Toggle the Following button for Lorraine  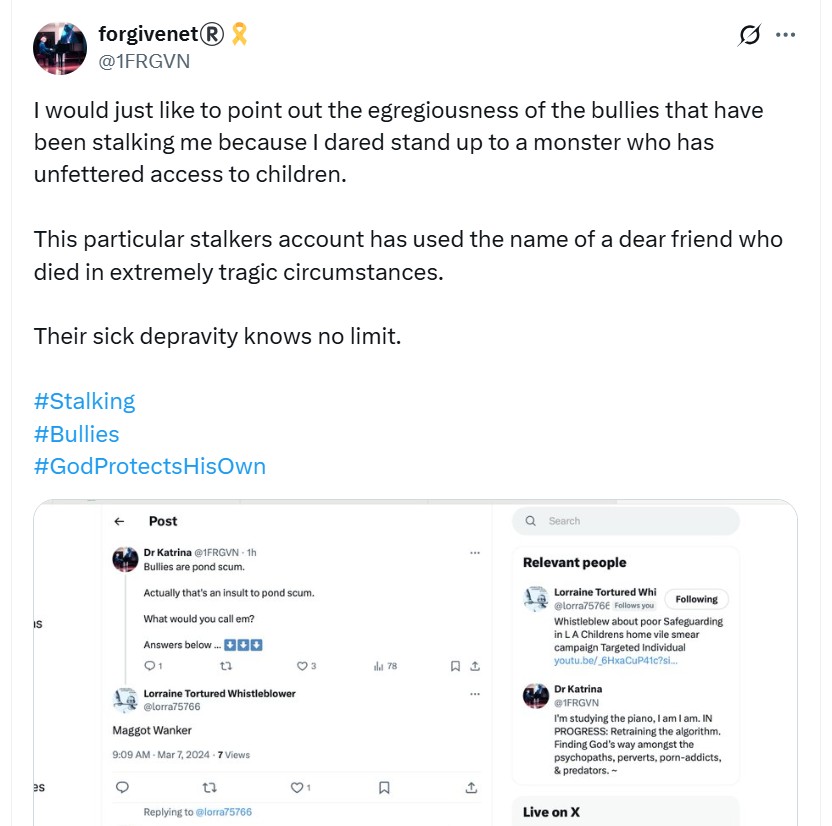tap(696, 599)
